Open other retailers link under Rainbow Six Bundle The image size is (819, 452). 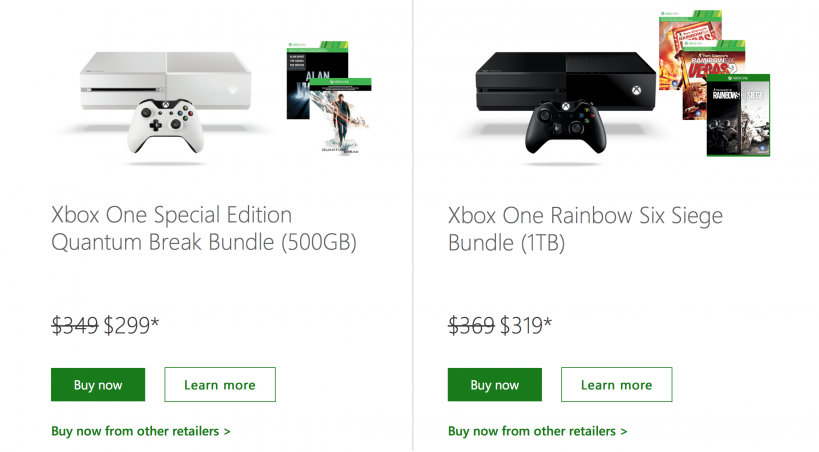point(538,431)
